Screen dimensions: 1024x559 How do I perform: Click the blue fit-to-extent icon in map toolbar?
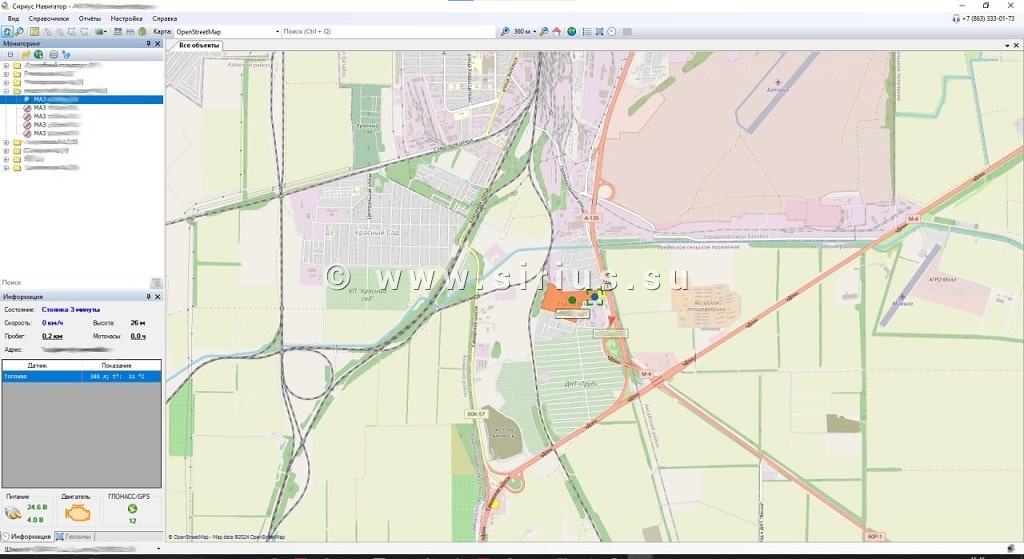pos(599,32)
